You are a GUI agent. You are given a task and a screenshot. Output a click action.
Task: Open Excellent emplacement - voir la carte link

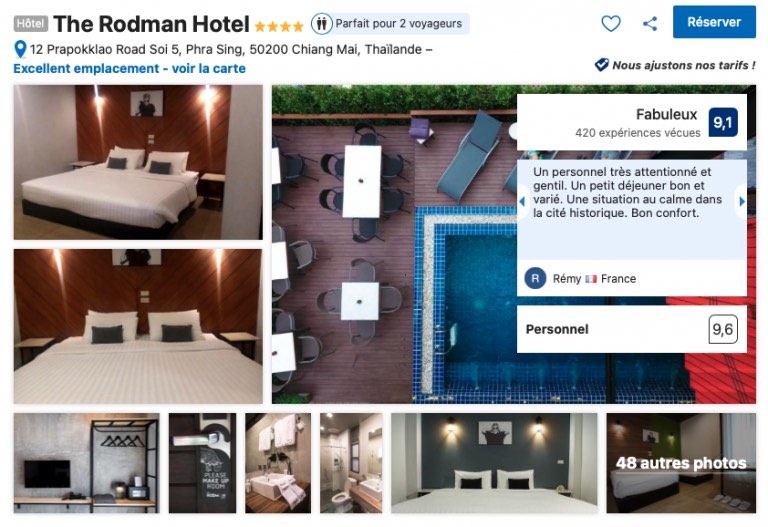(x=129, y=69)
